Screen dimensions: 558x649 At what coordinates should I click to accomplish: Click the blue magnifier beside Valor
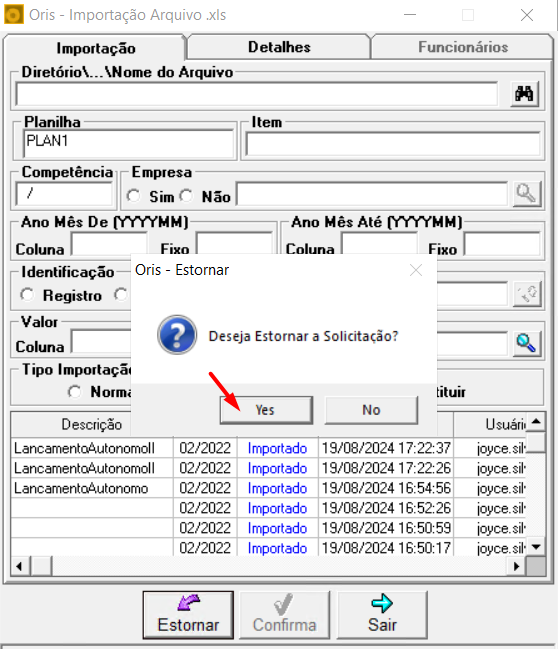point(527,343)
